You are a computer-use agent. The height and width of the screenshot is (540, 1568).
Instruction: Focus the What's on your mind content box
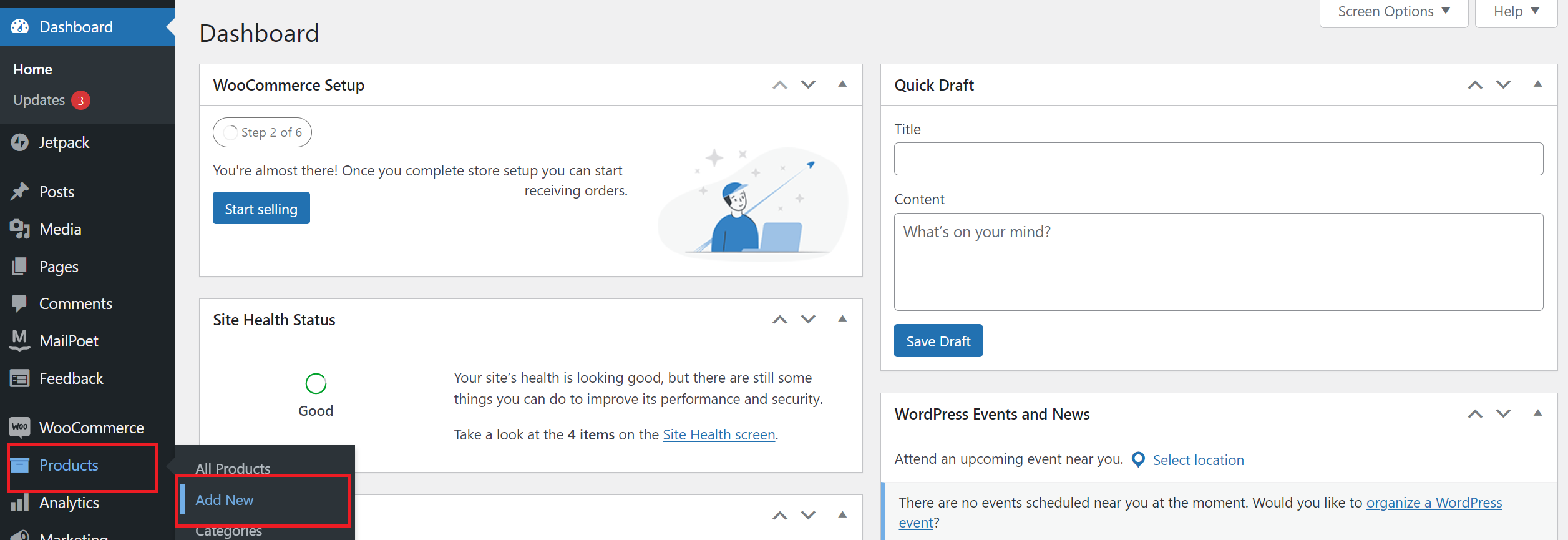pos(1219,262)
